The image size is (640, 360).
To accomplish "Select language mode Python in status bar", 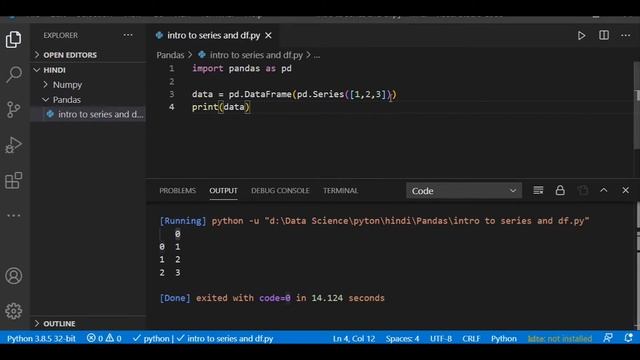I will tap(504, 338).
